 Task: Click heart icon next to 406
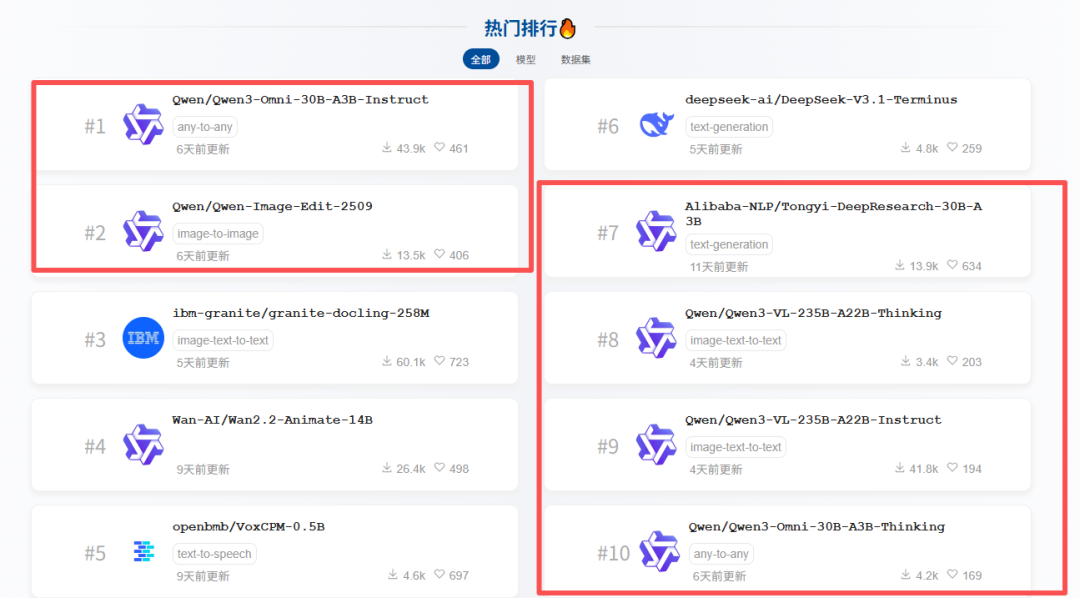pyautogui.click(x=439, y=254)
